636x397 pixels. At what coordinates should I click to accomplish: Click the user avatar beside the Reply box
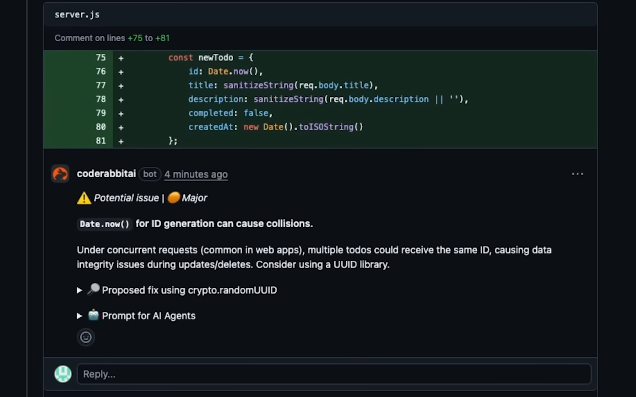(63, 374)
